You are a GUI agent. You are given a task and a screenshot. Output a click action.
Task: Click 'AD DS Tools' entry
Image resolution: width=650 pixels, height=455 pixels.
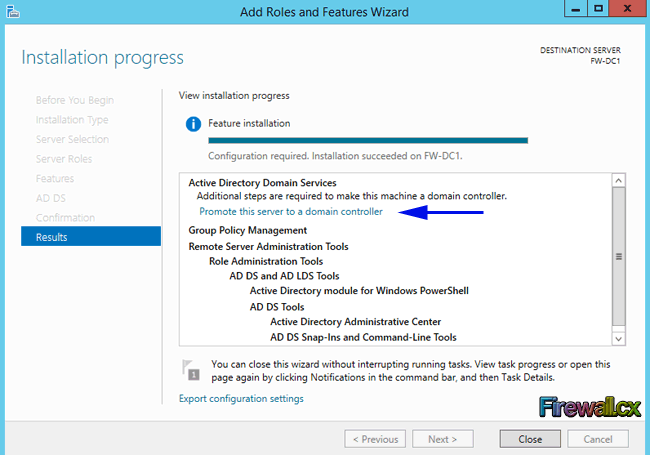click(x=277, y=307)
